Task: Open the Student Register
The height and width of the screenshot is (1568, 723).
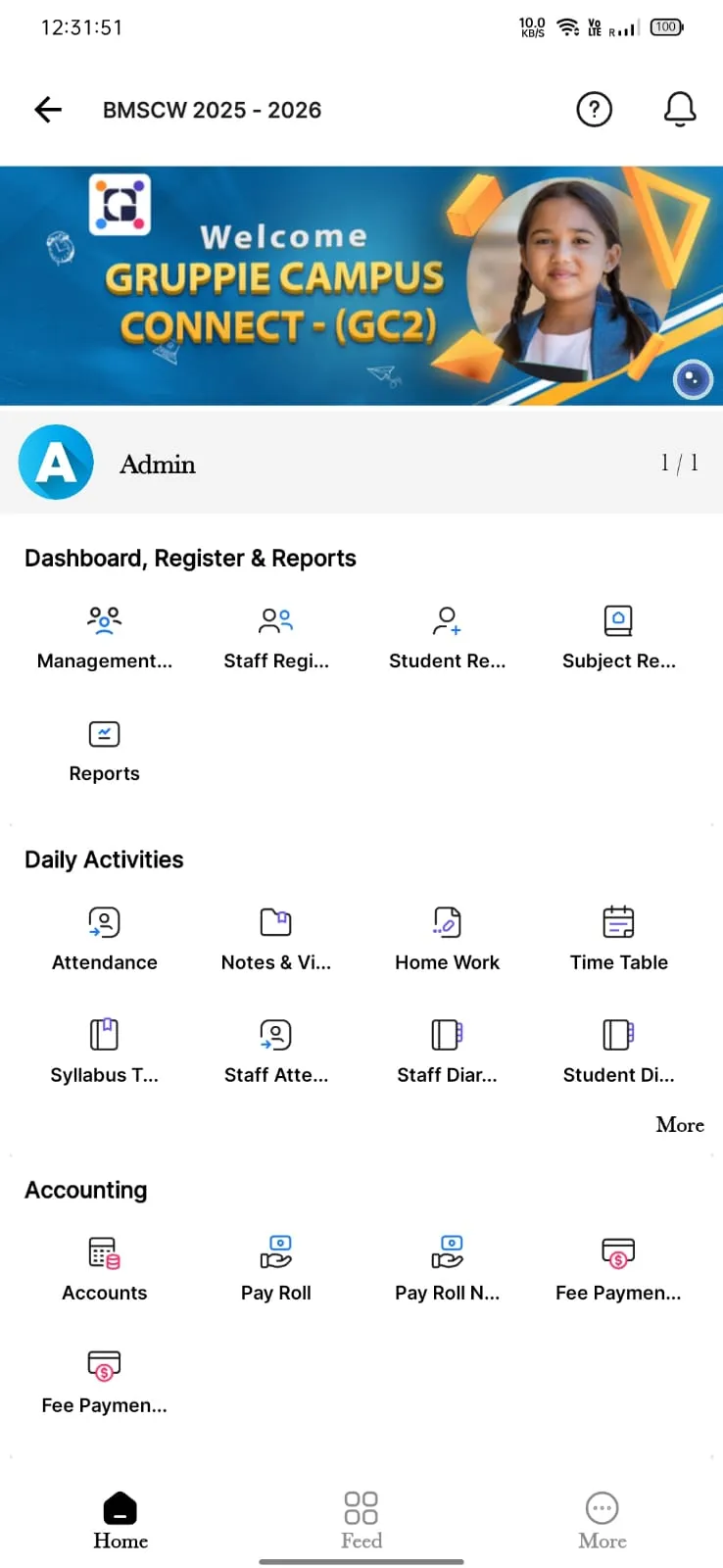Action: 448,638
